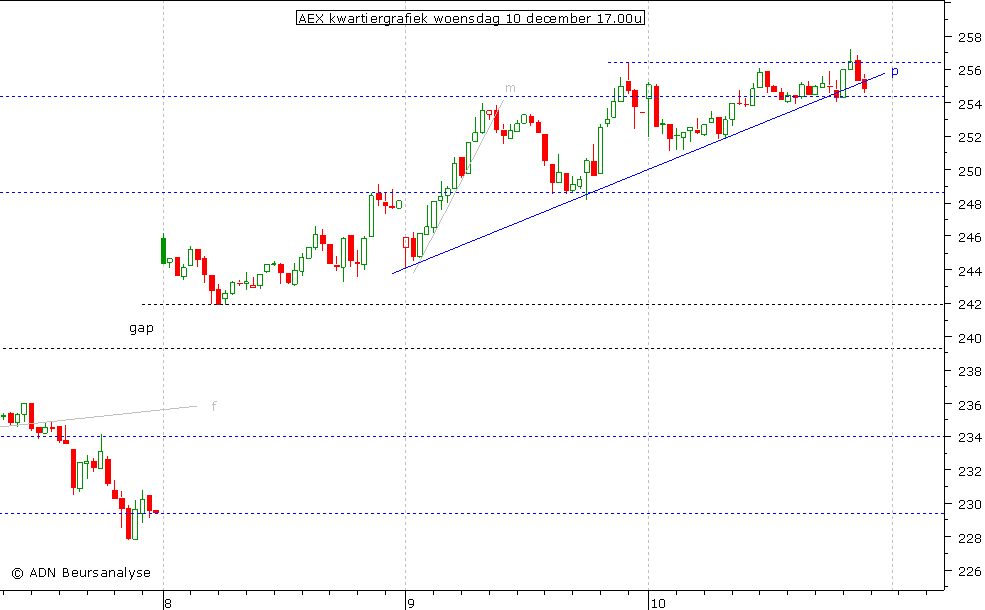Click the 254 price axis label
This screenshot has width=985, height=610.
point(969,104)
